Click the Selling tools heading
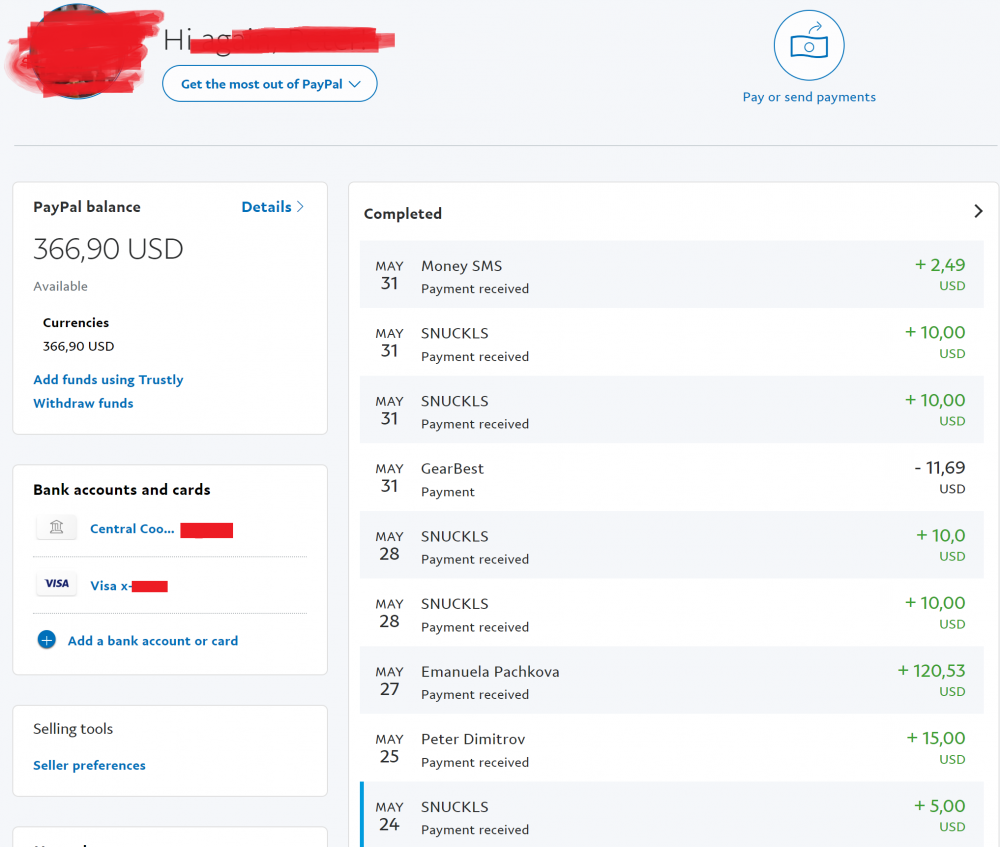The width and height of the screenshot is (1000, 847). (73, 728)
